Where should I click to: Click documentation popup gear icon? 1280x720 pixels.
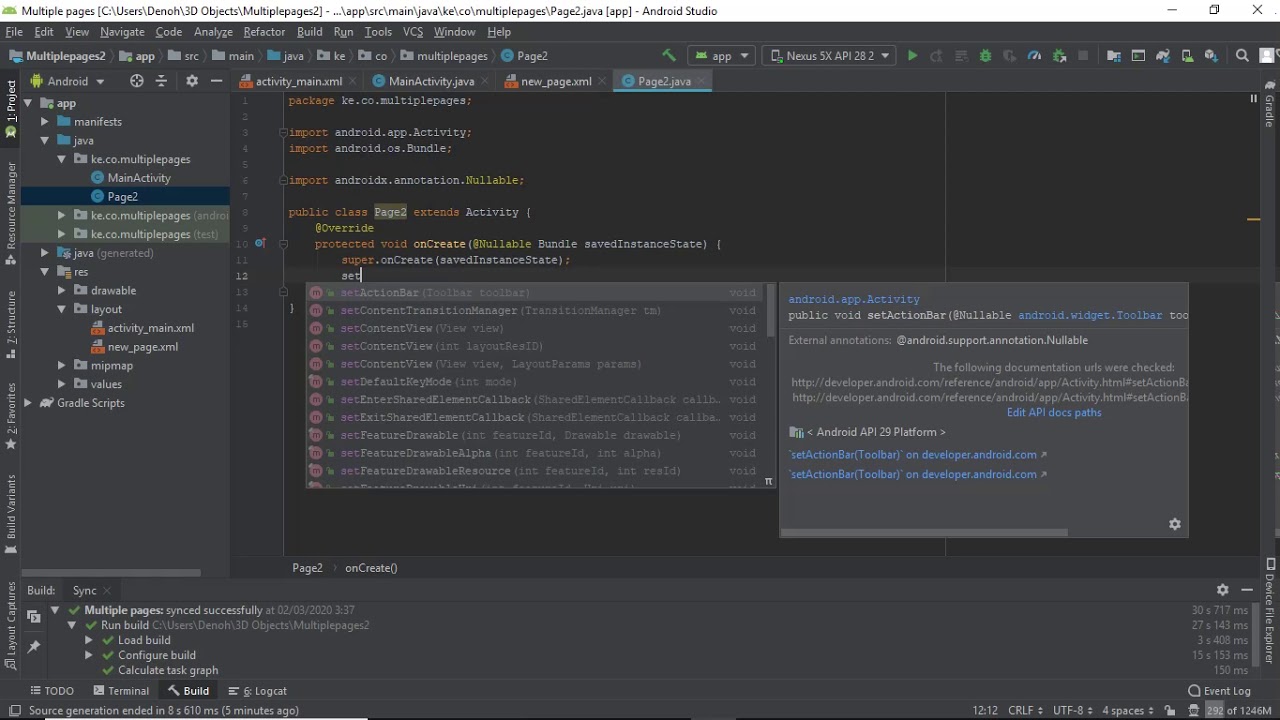(1175, 524)
